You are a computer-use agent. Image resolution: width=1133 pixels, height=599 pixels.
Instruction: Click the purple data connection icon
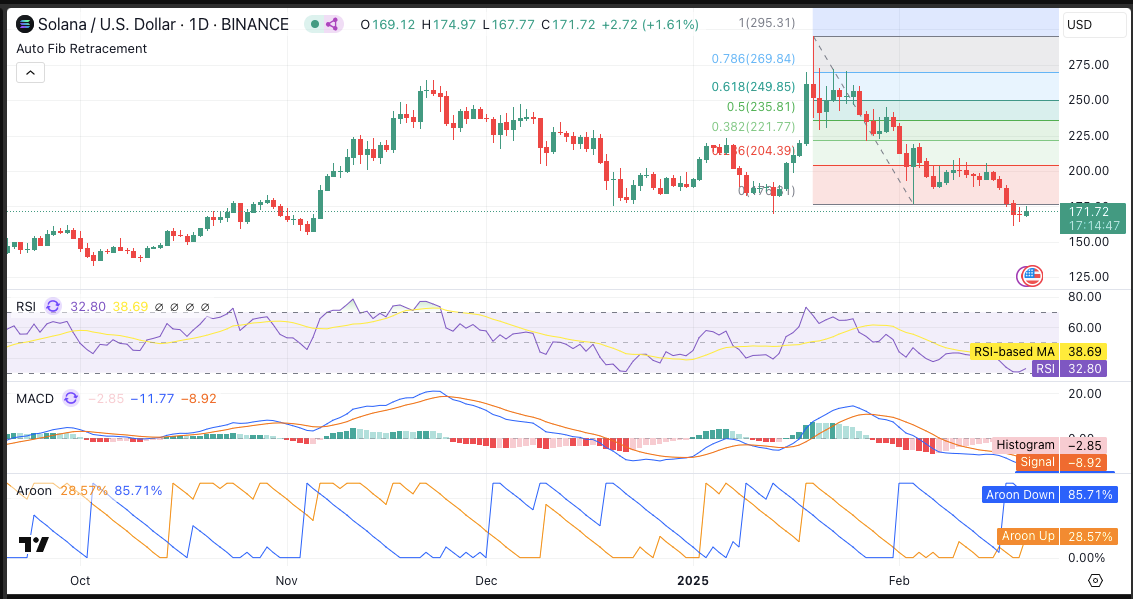point(332,25)
